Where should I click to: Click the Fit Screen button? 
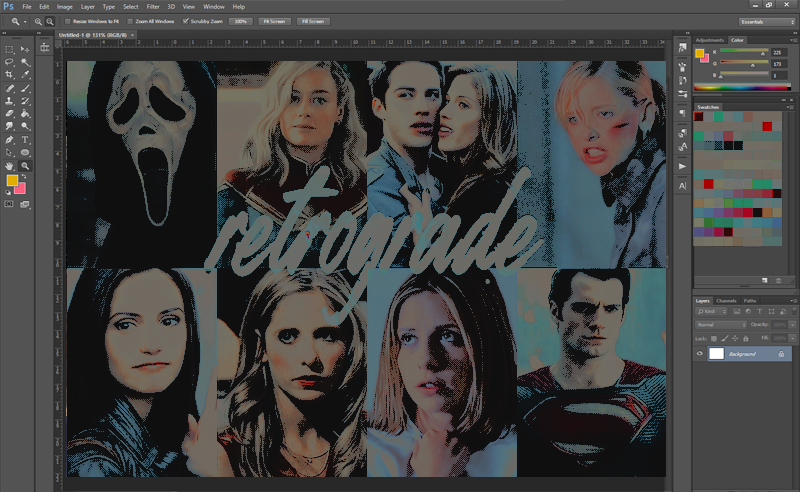click(x=272, y=20)
